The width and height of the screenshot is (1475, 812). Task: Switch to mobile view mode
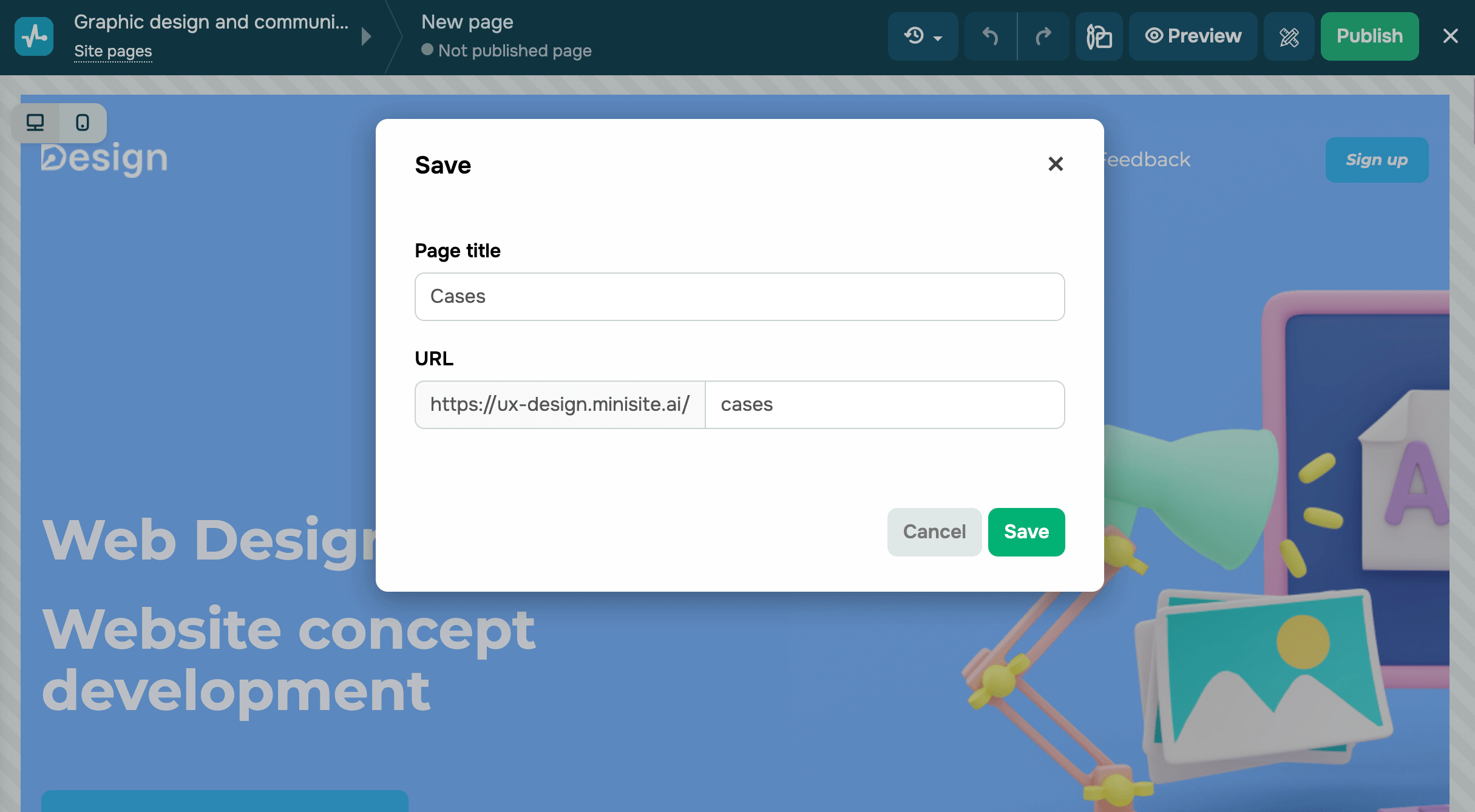tap(83, 123)
